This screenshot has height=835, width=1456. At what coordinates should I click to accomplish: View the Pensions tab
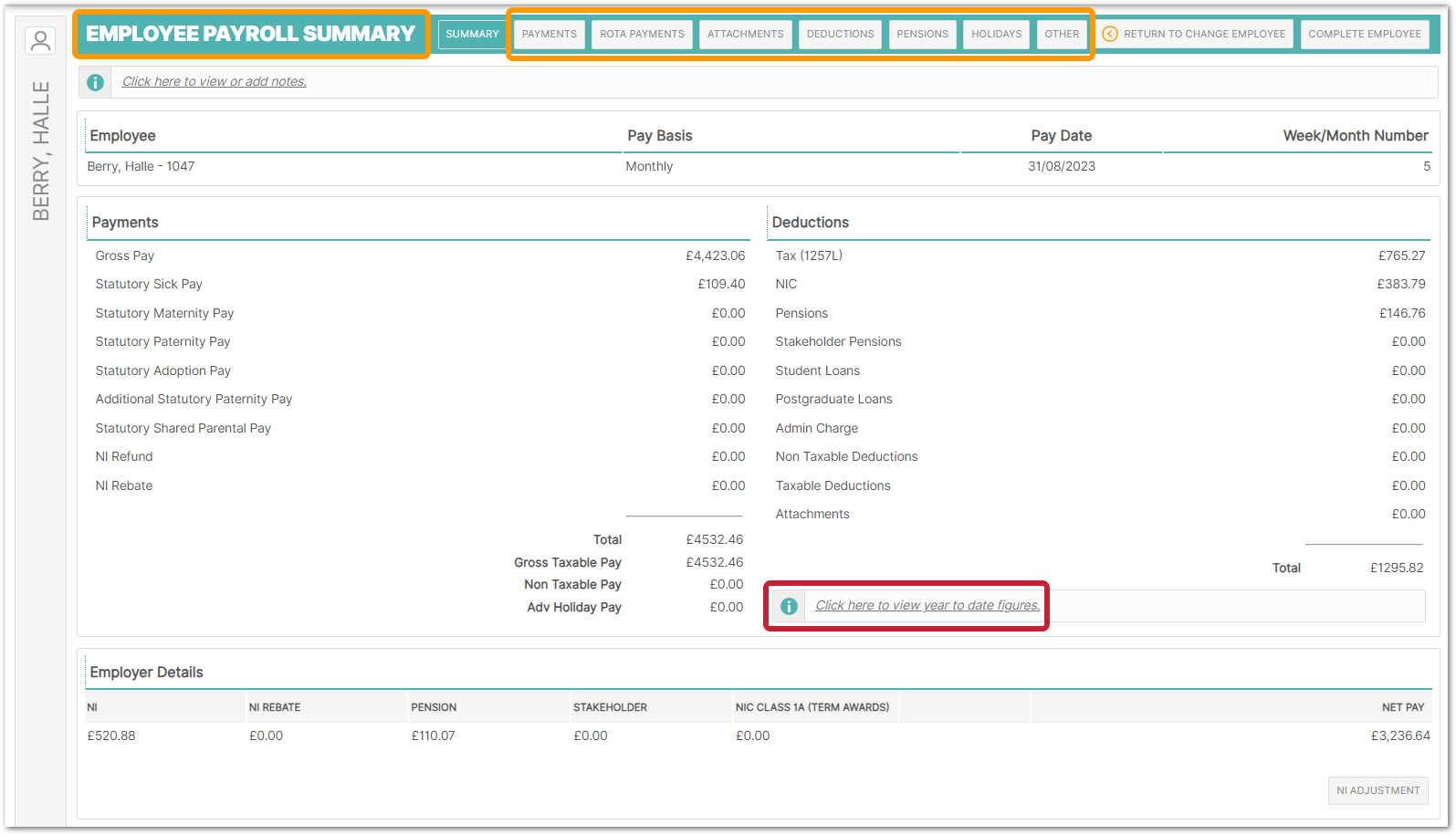coord(922,34)
